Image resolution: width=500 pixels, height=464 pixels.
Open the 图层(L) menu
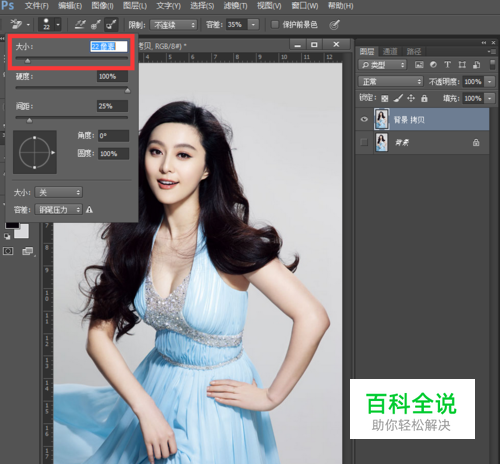pos(135,6)
